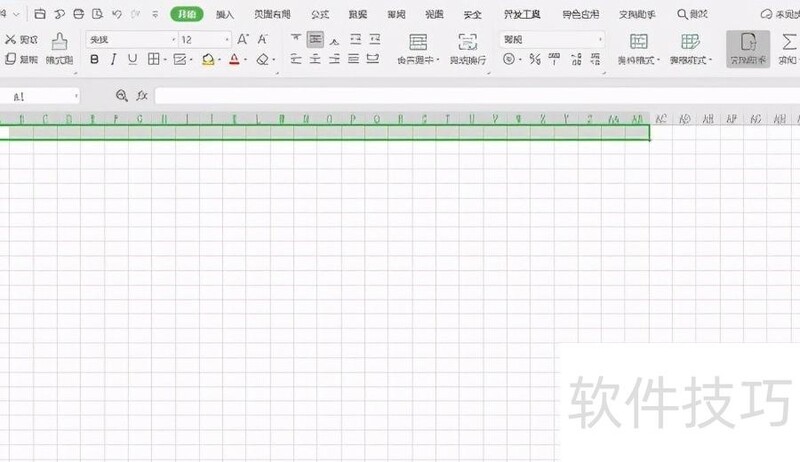Click the eraser clear icon
Screen dimensions: 800x462
(x=262, y=60)
